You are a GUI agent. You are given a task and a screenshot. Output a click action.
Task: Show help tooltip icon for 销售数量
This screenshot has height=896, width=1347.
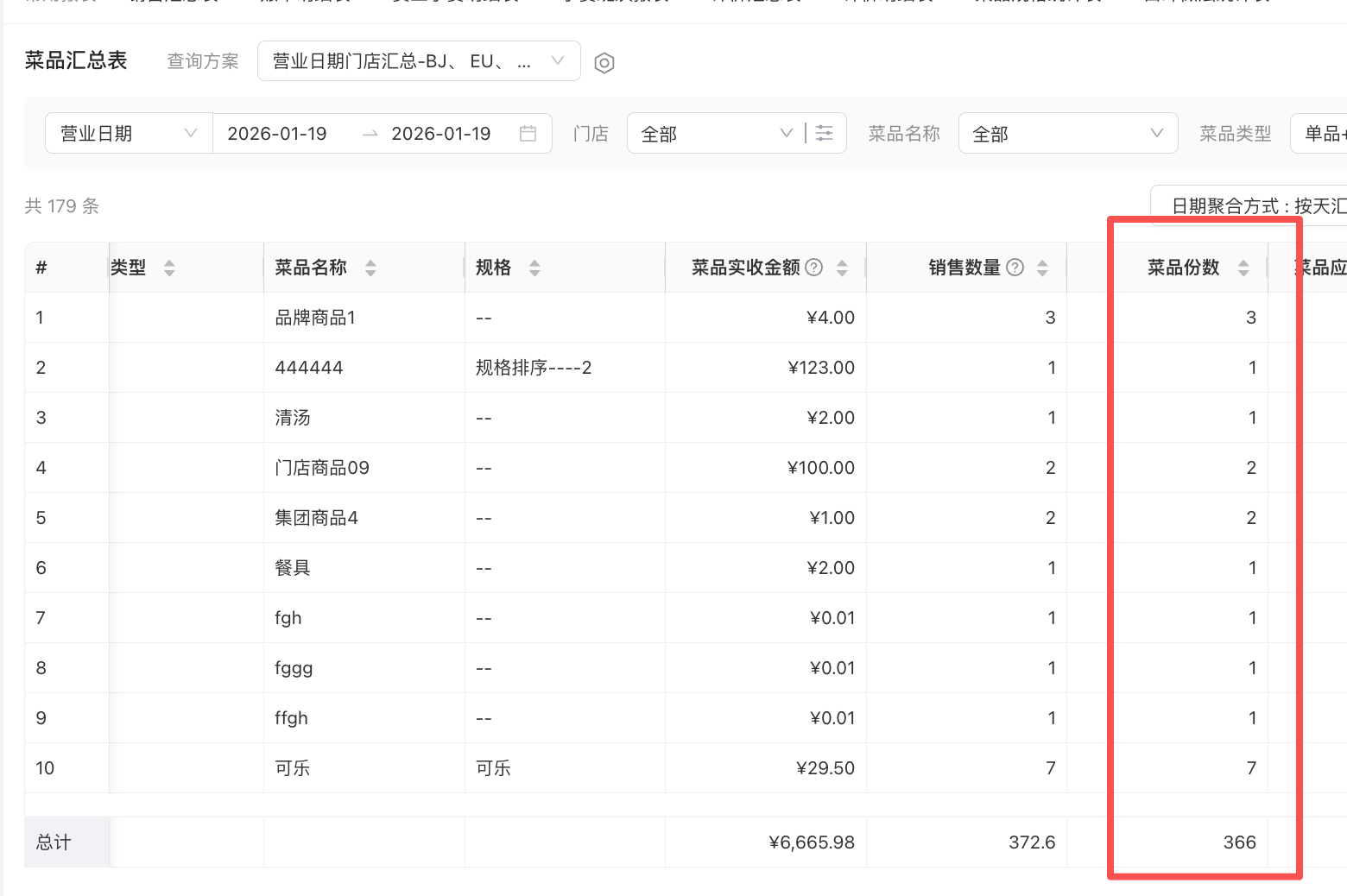tap(1015, 268)
